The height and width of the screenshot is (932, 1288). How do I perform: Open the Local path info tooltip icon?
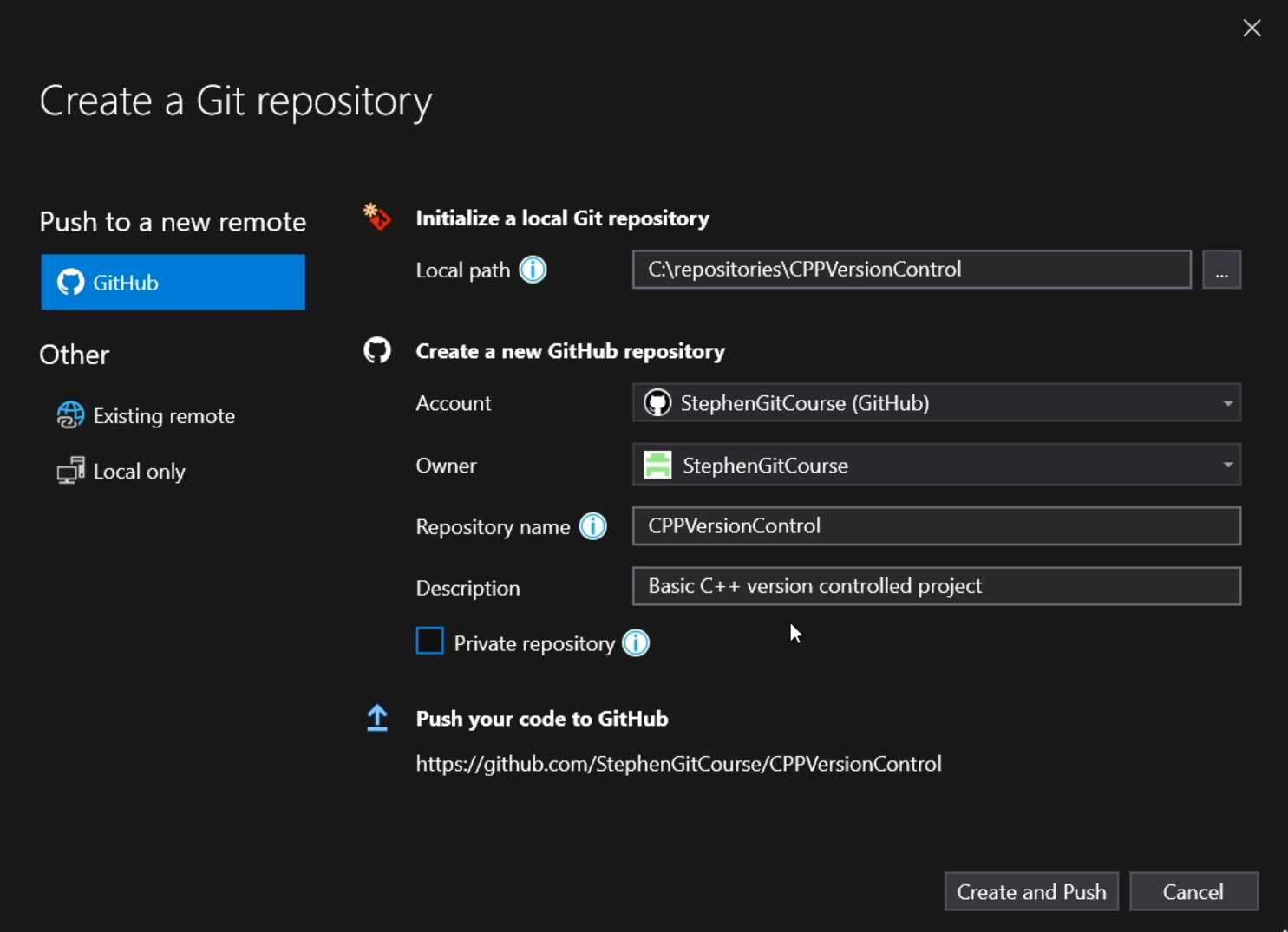click(533, 270)
